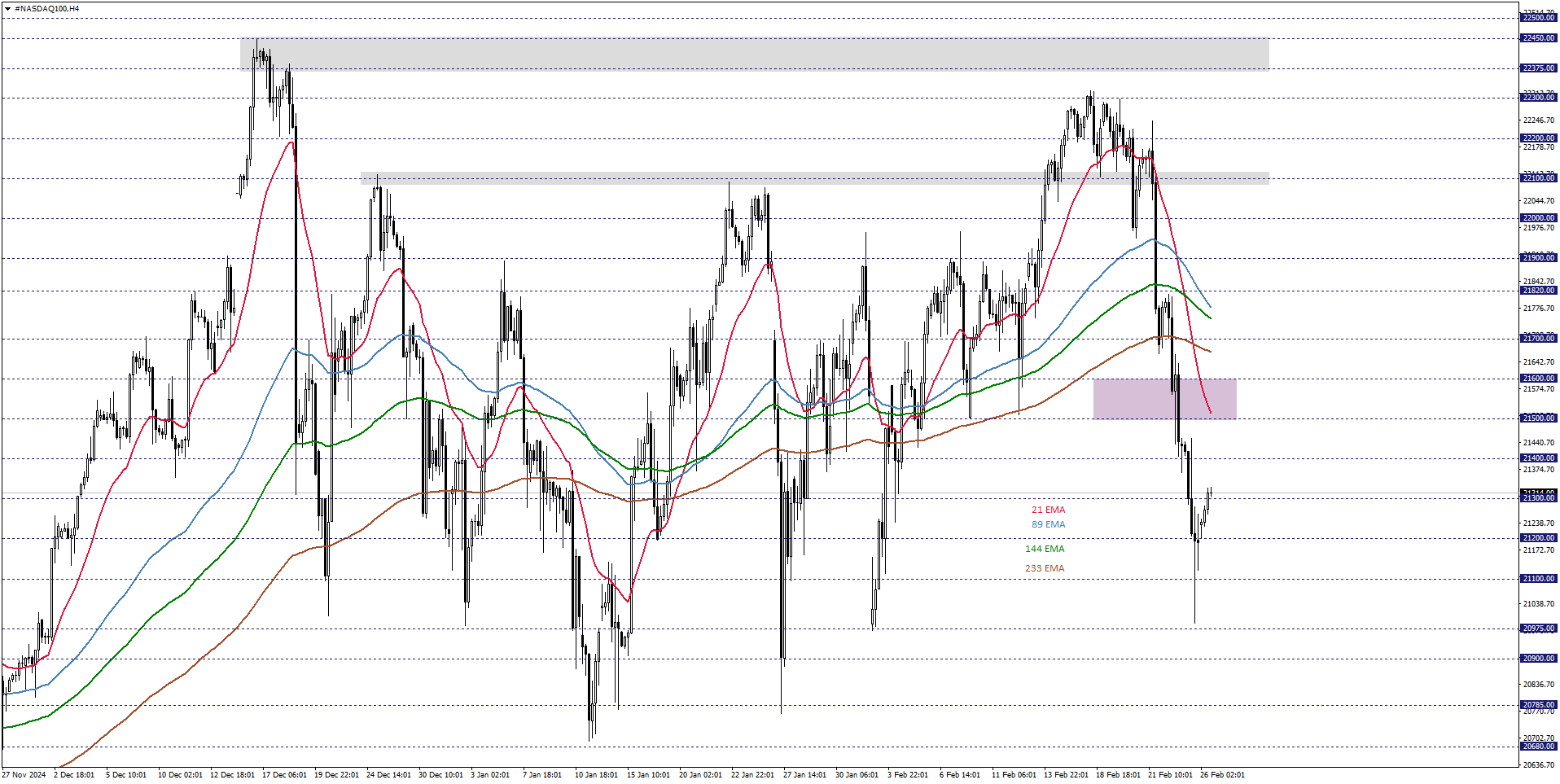Click the 27 Nov 2024 date label
The height and width of the screenshot is (784, 1560).
(x=24, y=775)
